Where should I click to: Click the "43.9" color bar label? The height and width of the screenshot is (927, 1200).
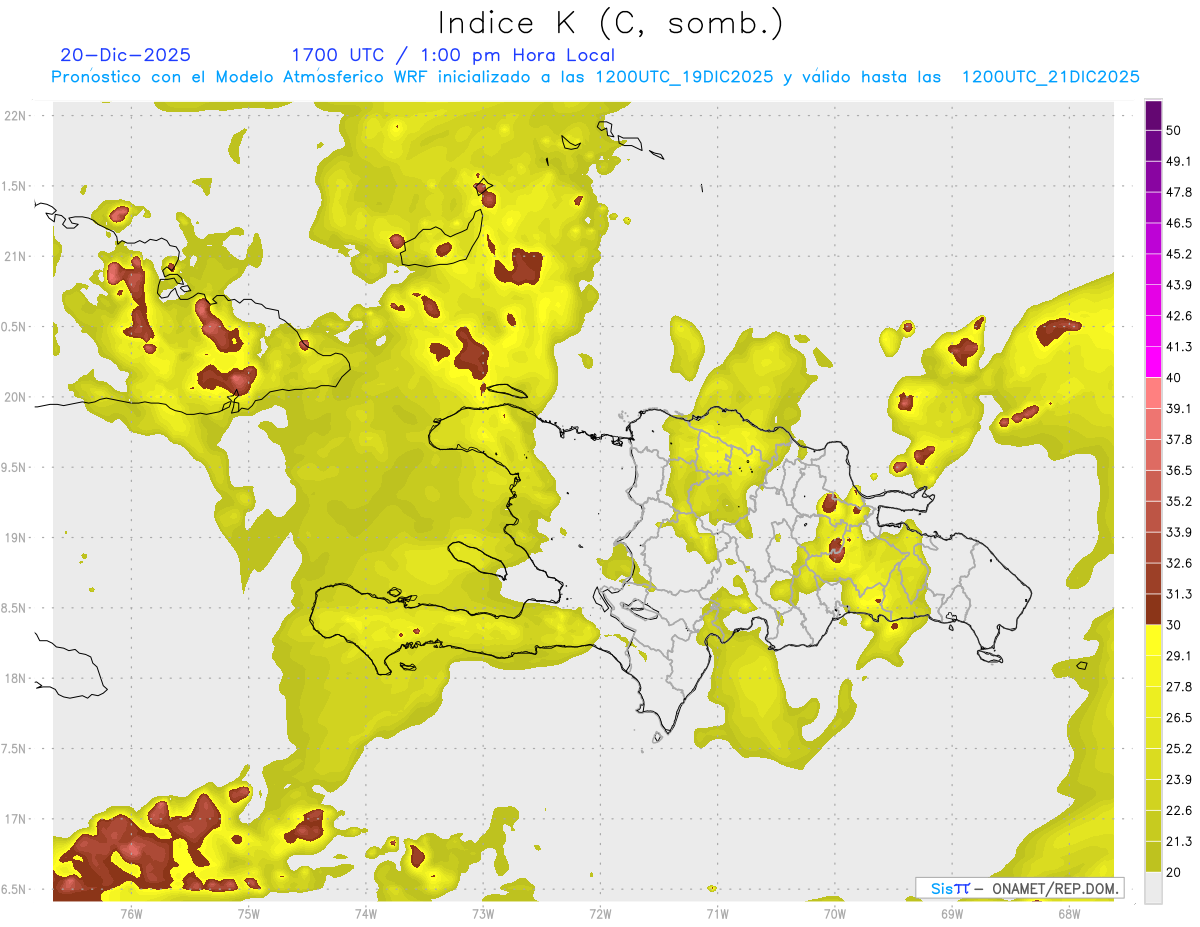coord(1179,285)
